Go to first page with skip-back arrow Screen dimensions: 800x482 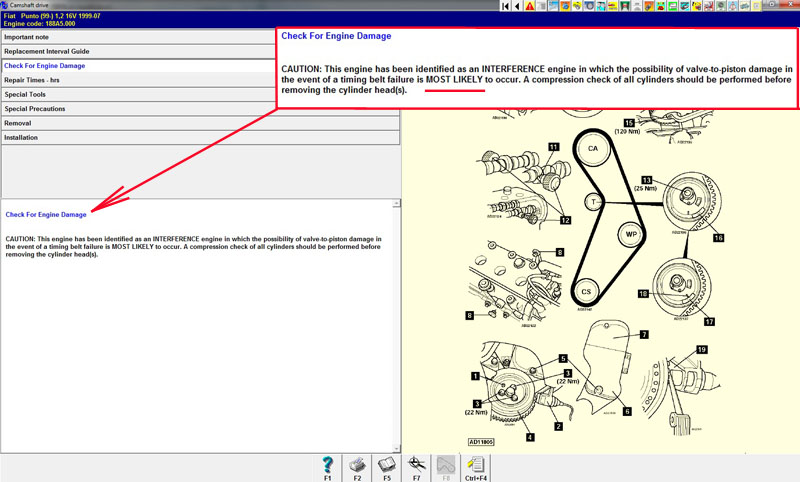505,7
